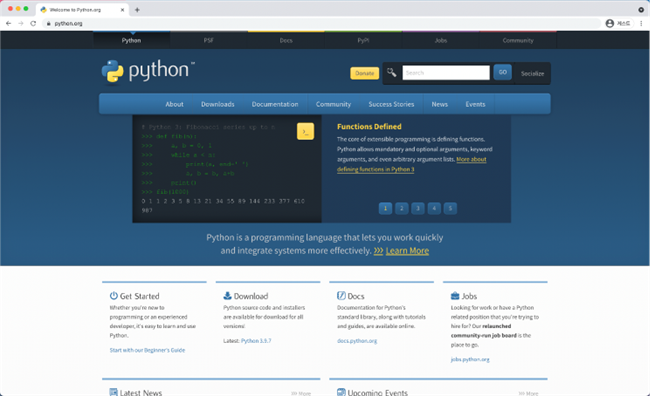Image resolution: width=652 pixels, height=397 pixels.
Task: Click the Learn More link
Action: [x=407, y=251]
